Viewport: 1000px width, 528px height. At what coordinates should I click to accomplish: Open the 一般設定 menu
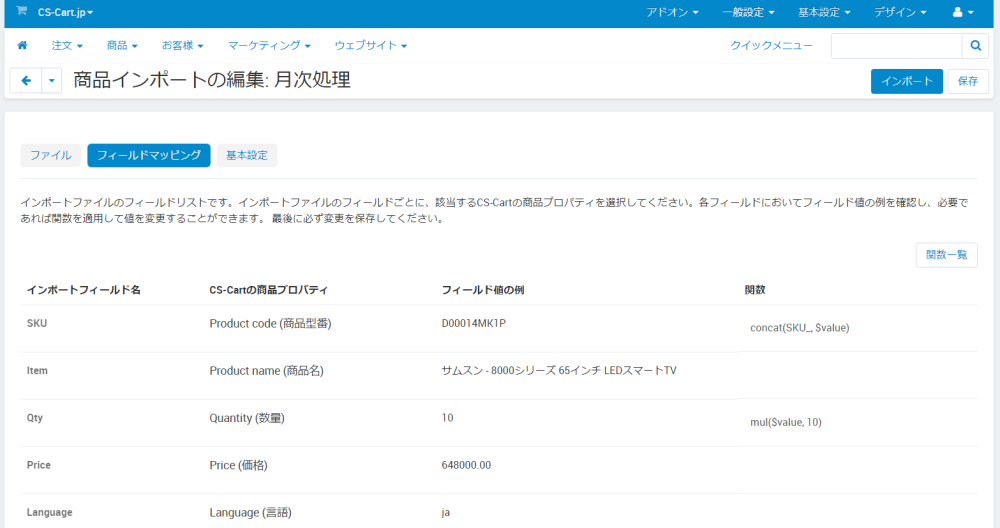click(748, 12)
